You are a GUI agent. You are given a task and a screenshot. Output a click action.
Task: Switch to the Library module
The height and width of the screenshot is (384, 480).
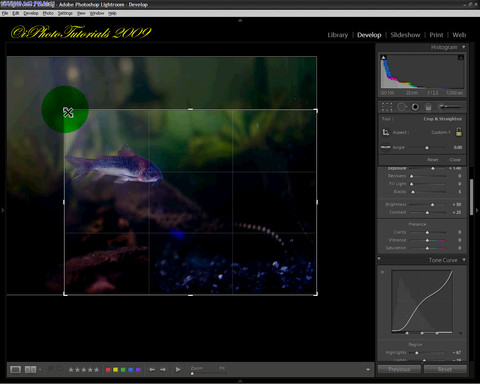(337, 35)
